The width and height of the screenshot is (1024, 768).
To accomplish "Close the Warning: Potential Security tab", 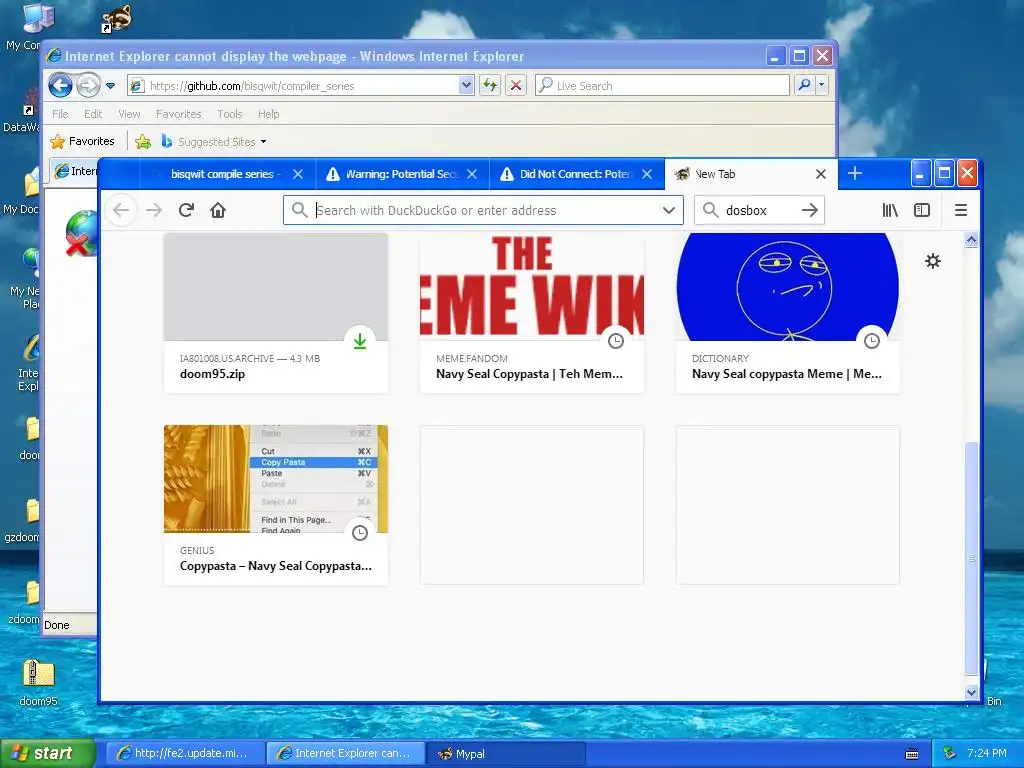I will [472, 174].
